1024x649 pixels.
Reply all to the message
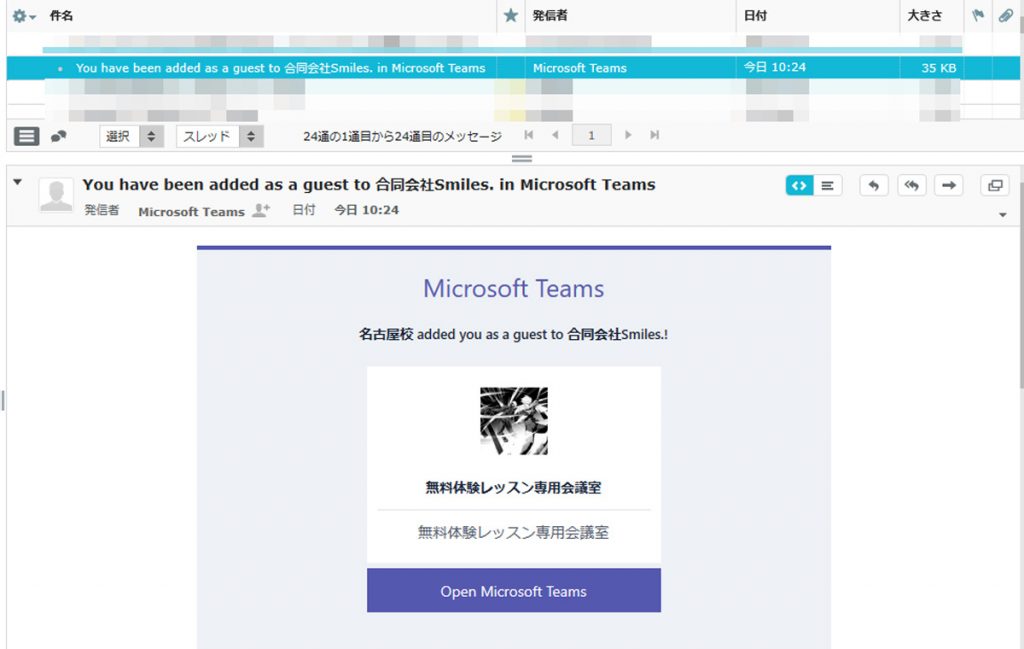click(x=912, y=185)
